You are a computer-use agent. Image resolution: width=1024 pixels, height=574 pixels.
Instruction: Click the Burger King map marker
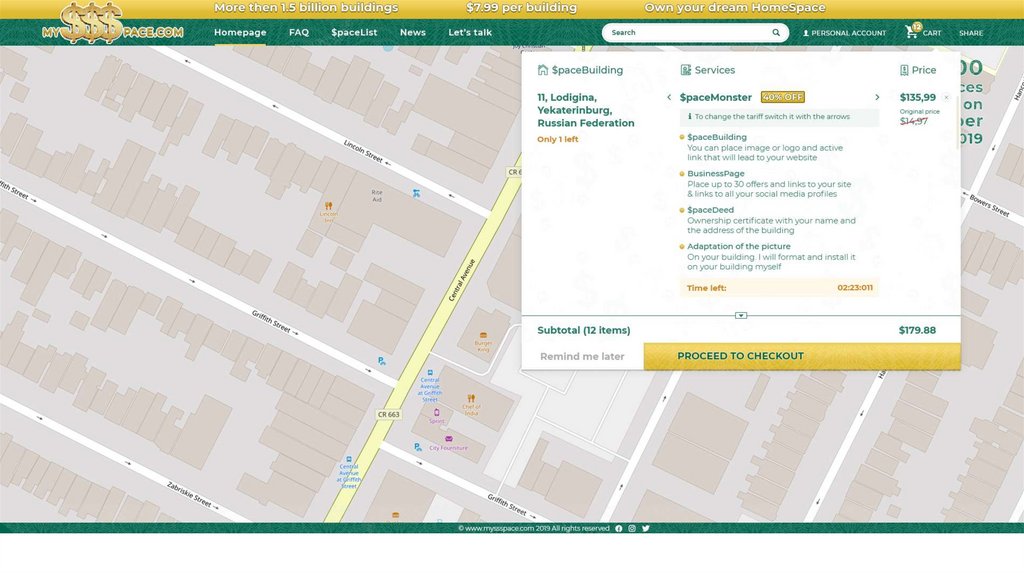coord(484,335)
